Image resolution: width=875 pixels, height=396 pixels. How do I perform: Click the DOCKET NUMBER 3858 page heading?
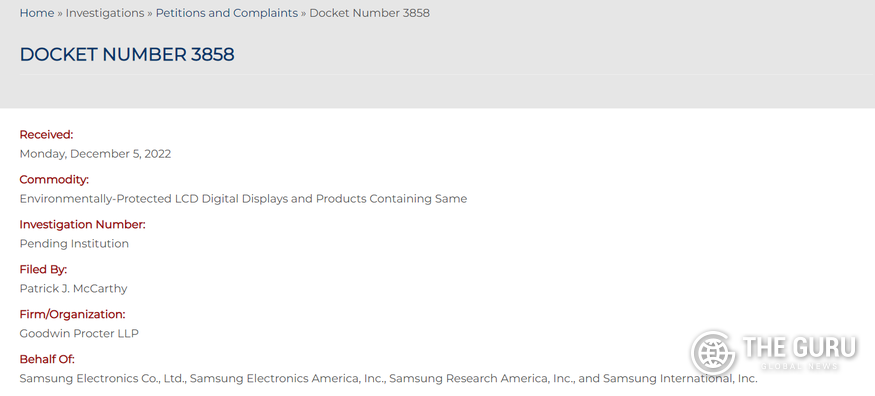coord(127,55)
